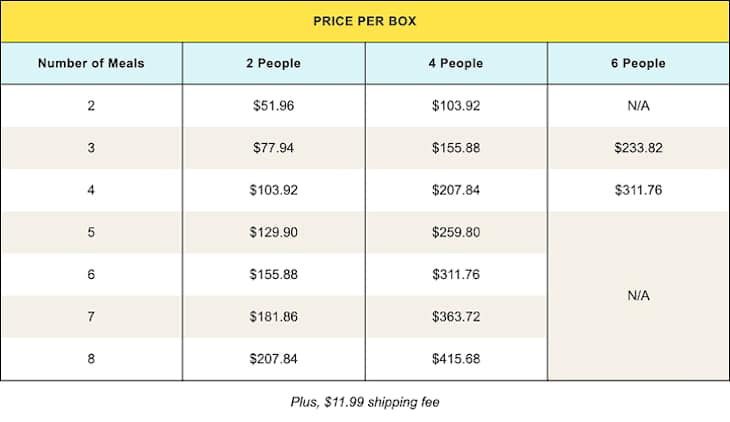
Task: Click the $155.88 price under 4 People
Action: (456, 148)
